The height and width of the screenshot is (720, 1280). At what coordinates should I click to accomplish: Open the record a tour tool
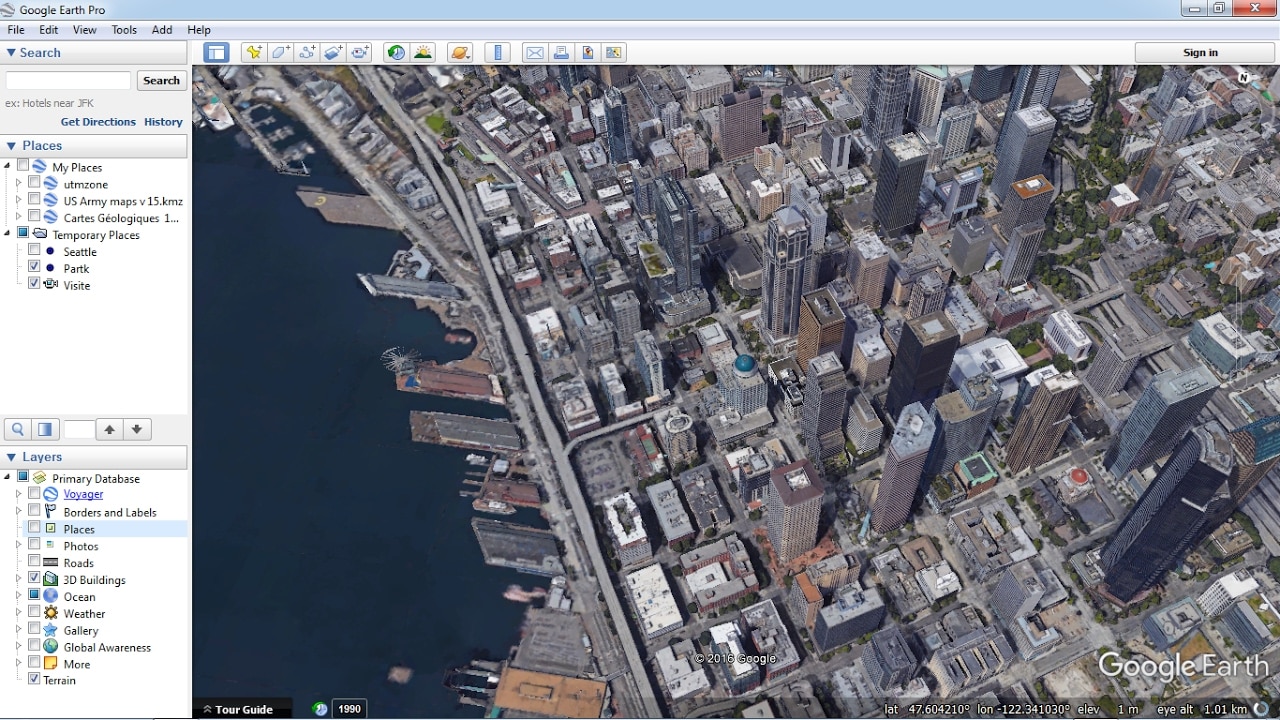click(361, 53)
